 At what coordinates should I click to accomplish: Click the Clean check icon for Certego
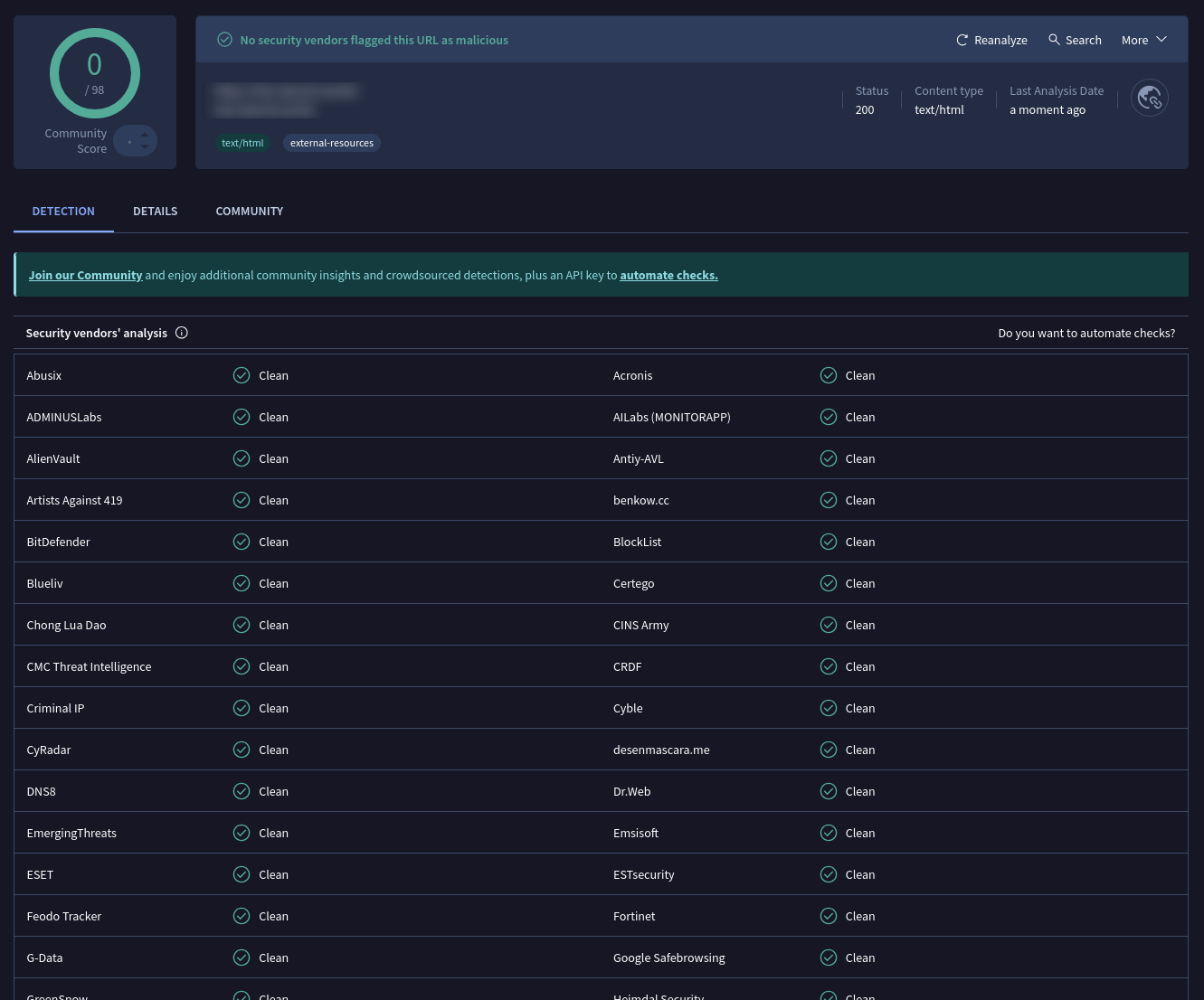(x=829, y=583)
